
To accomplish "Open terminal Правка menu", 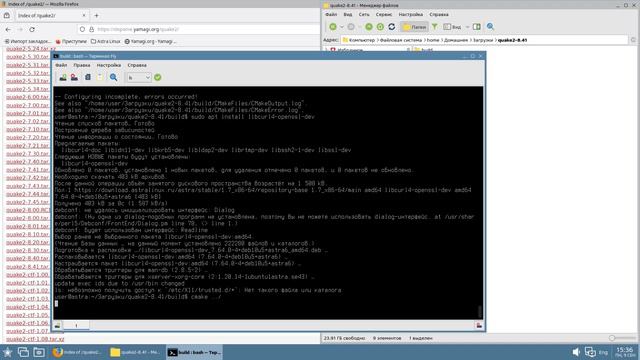I will 82,65.
